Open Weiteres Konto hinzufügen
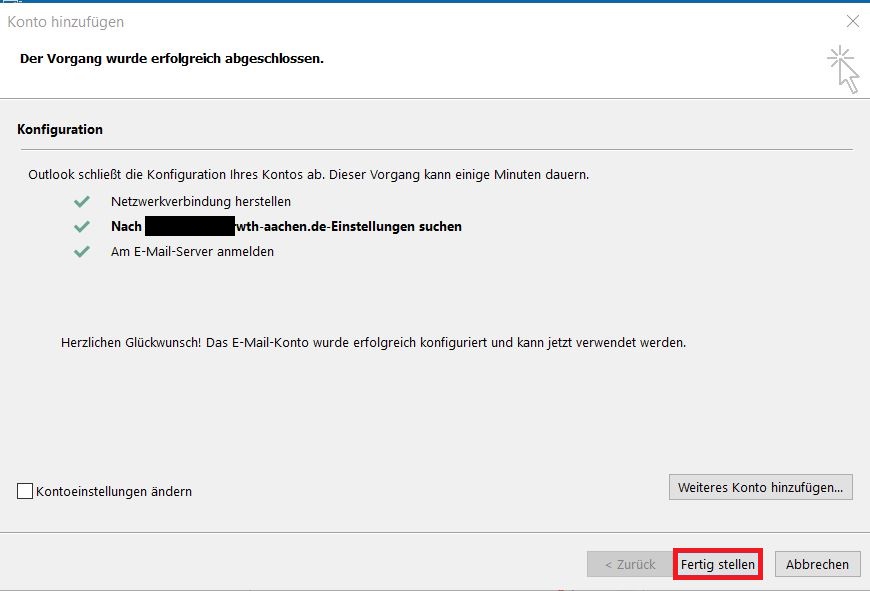This screenshot has height=591, width=870. click(x=760, y=487)
